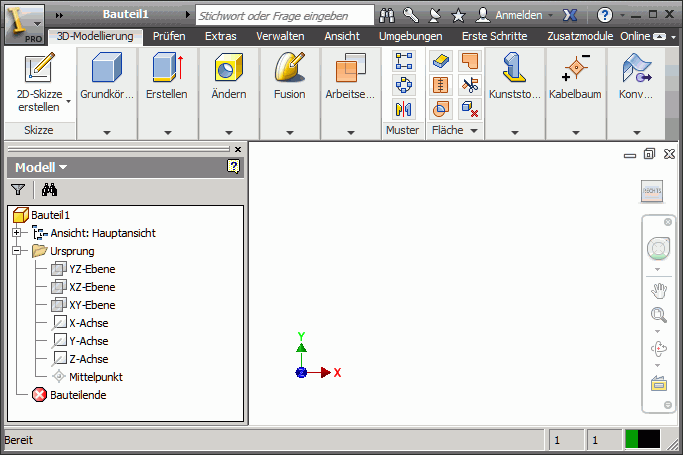The image size is (683, 455).
Task: Click the Kunststoff part icon
Action: click(x=515, y=69)
